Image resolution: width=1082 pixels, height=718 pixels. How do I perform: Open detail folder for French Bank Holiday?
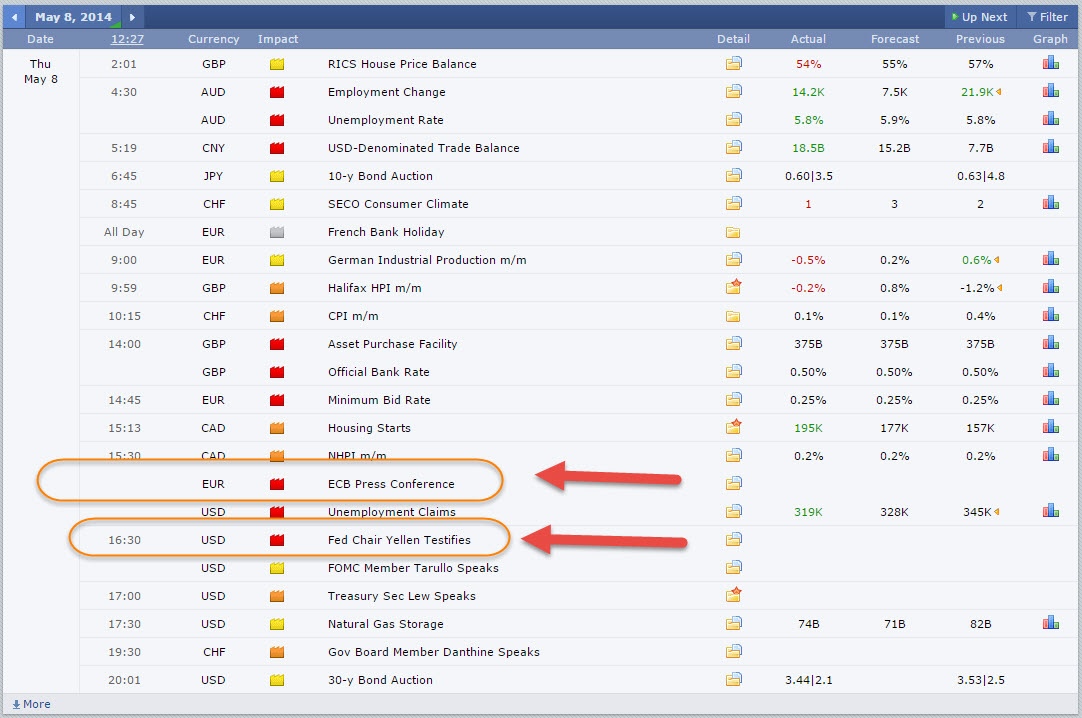click(733, 232)
